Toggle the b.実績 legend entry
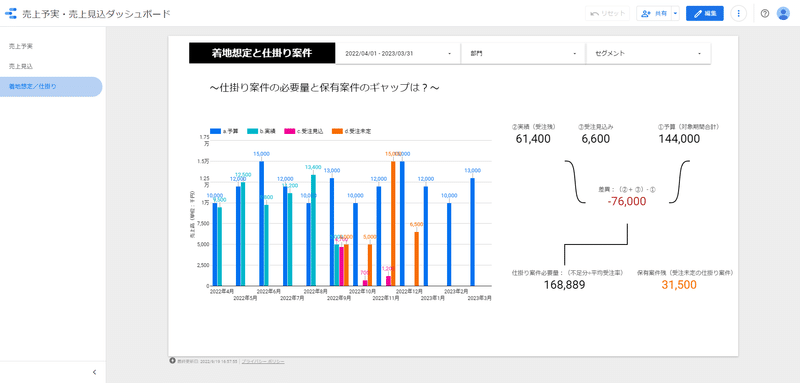The width and height of the screenshot is (800, 383). 261,132
